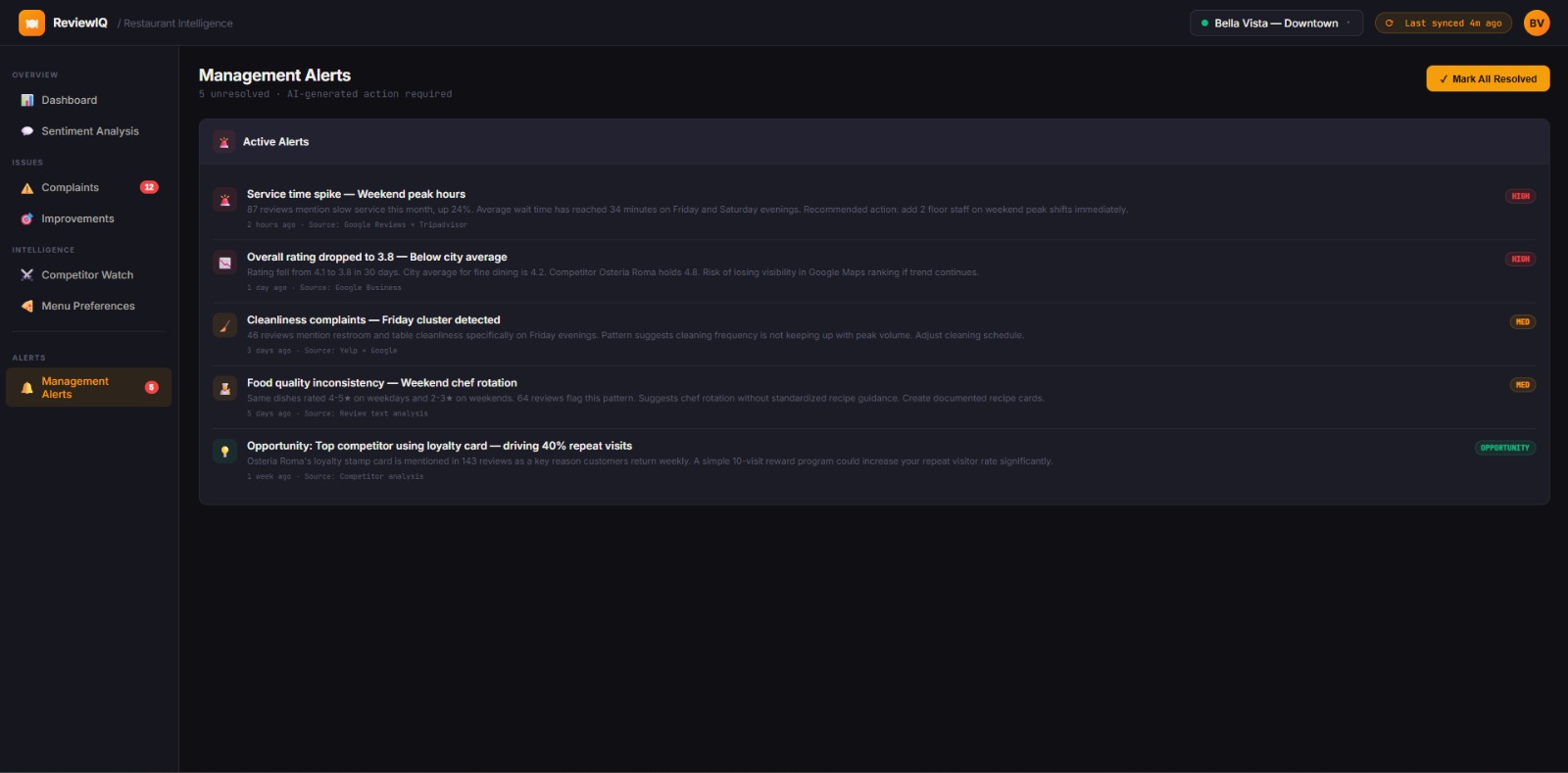This screenshot has height=773, width=1568.
Task: Open Sentiment Analysis page
Action: click(x=88, y=131)
